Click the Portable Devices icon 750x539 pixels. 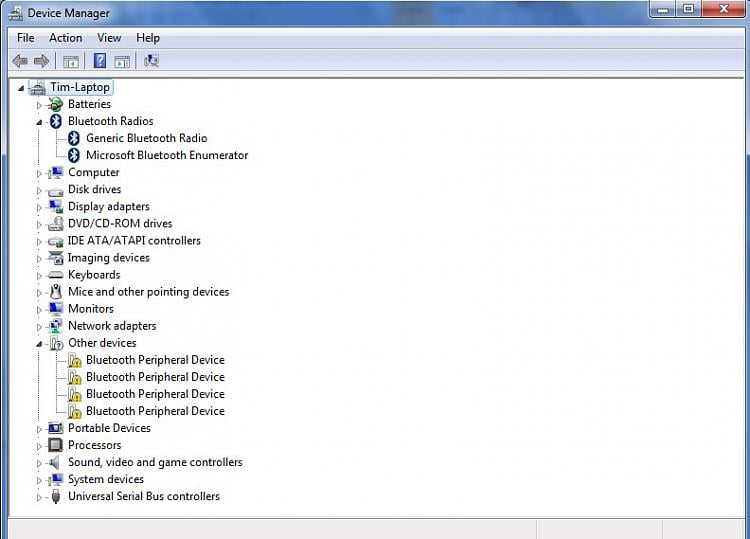[56, 428]
